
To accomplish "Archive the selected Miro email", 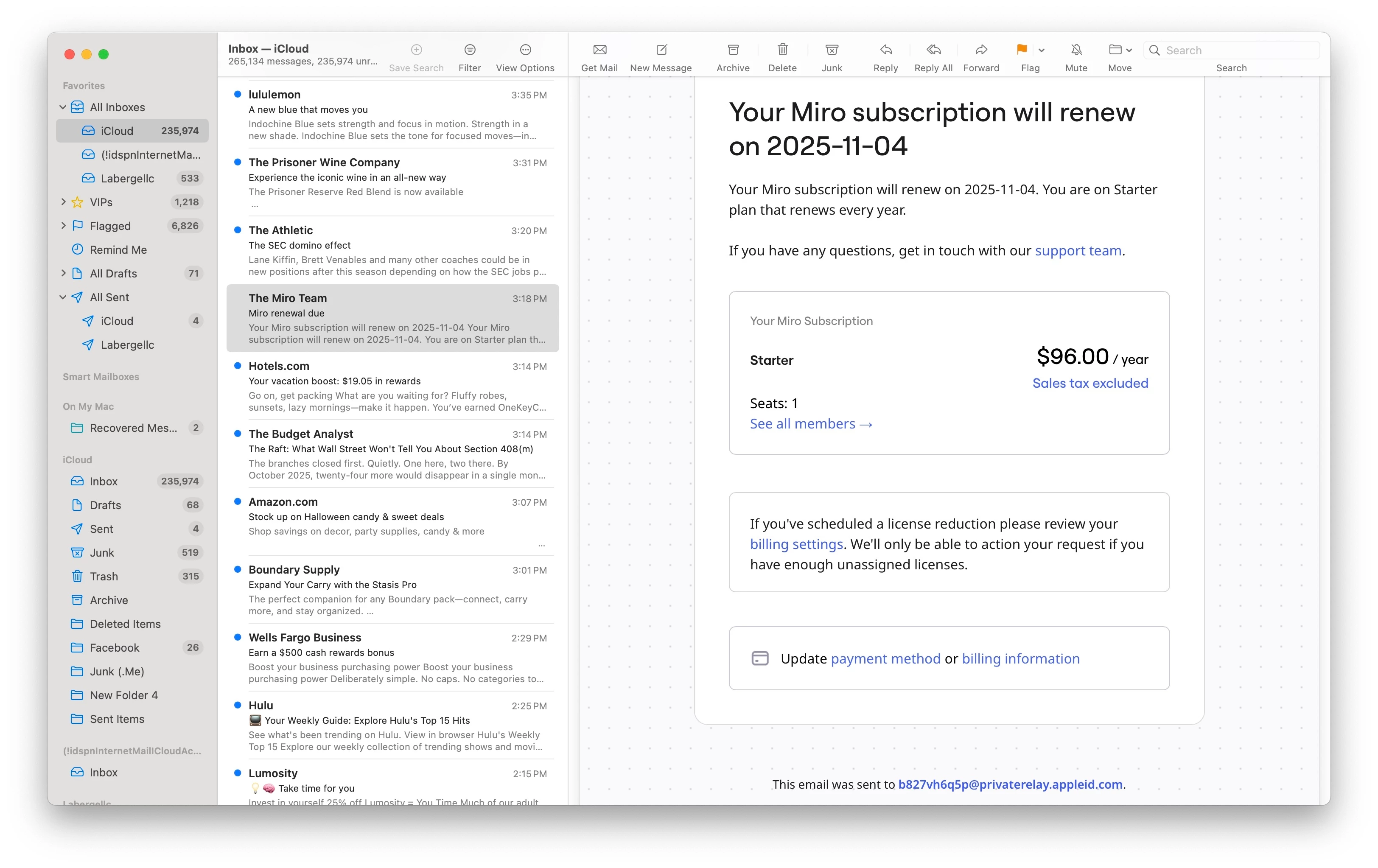I will tap(733, 50).
